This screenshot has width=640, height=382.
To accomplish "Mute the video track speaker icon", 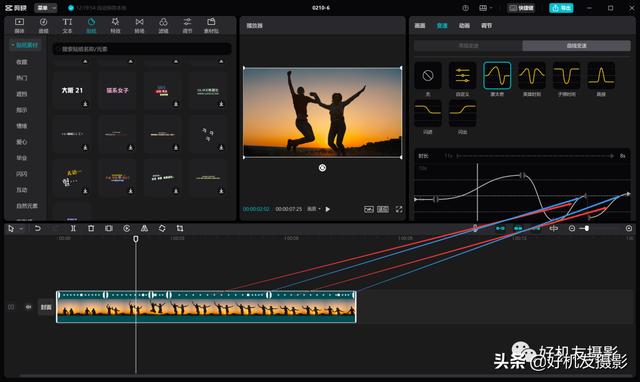I will click(x=28, y=307).
